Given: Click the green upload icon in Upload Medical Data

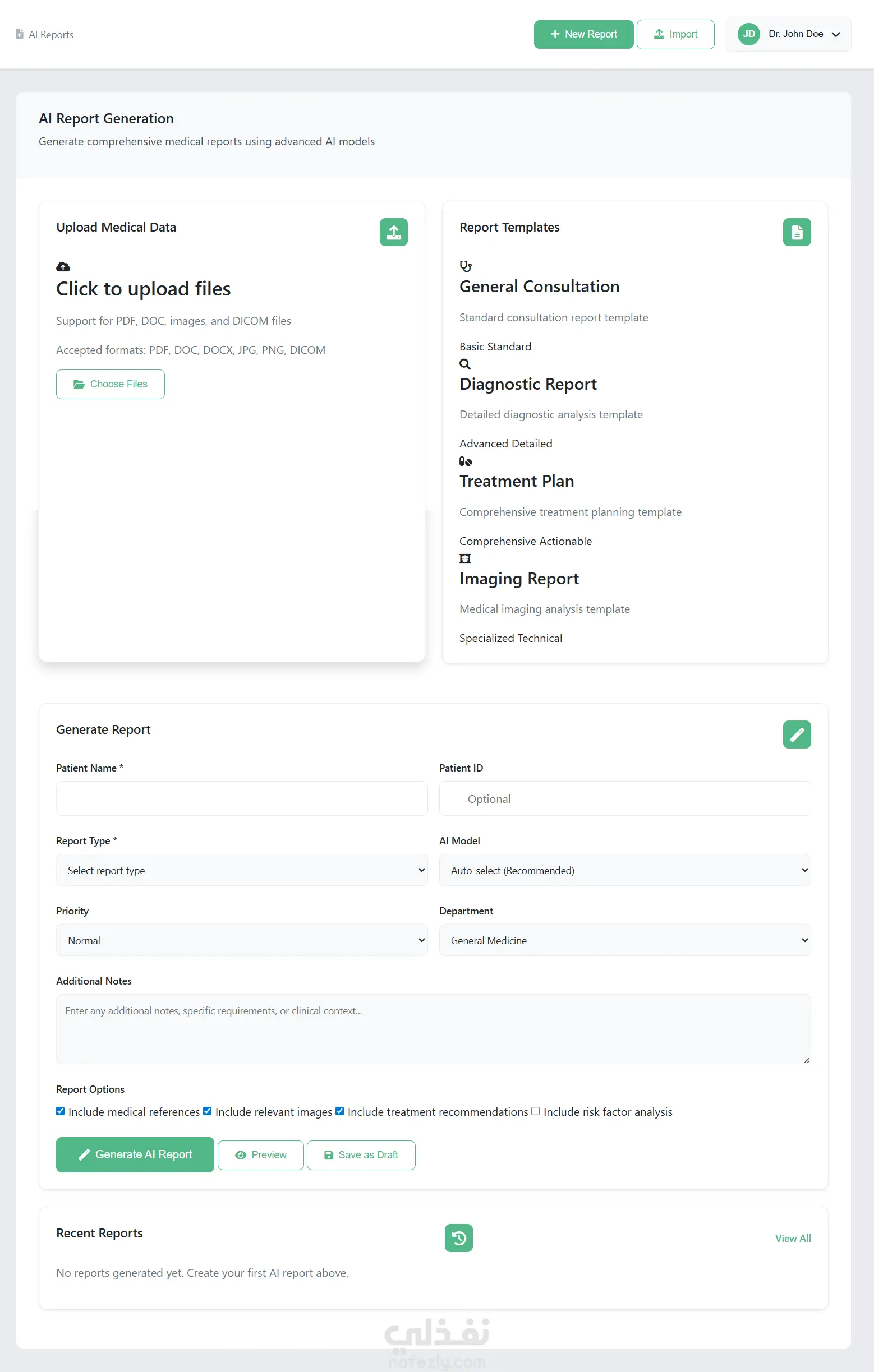Looking at the screenshot, I should (x=393, y=232).
